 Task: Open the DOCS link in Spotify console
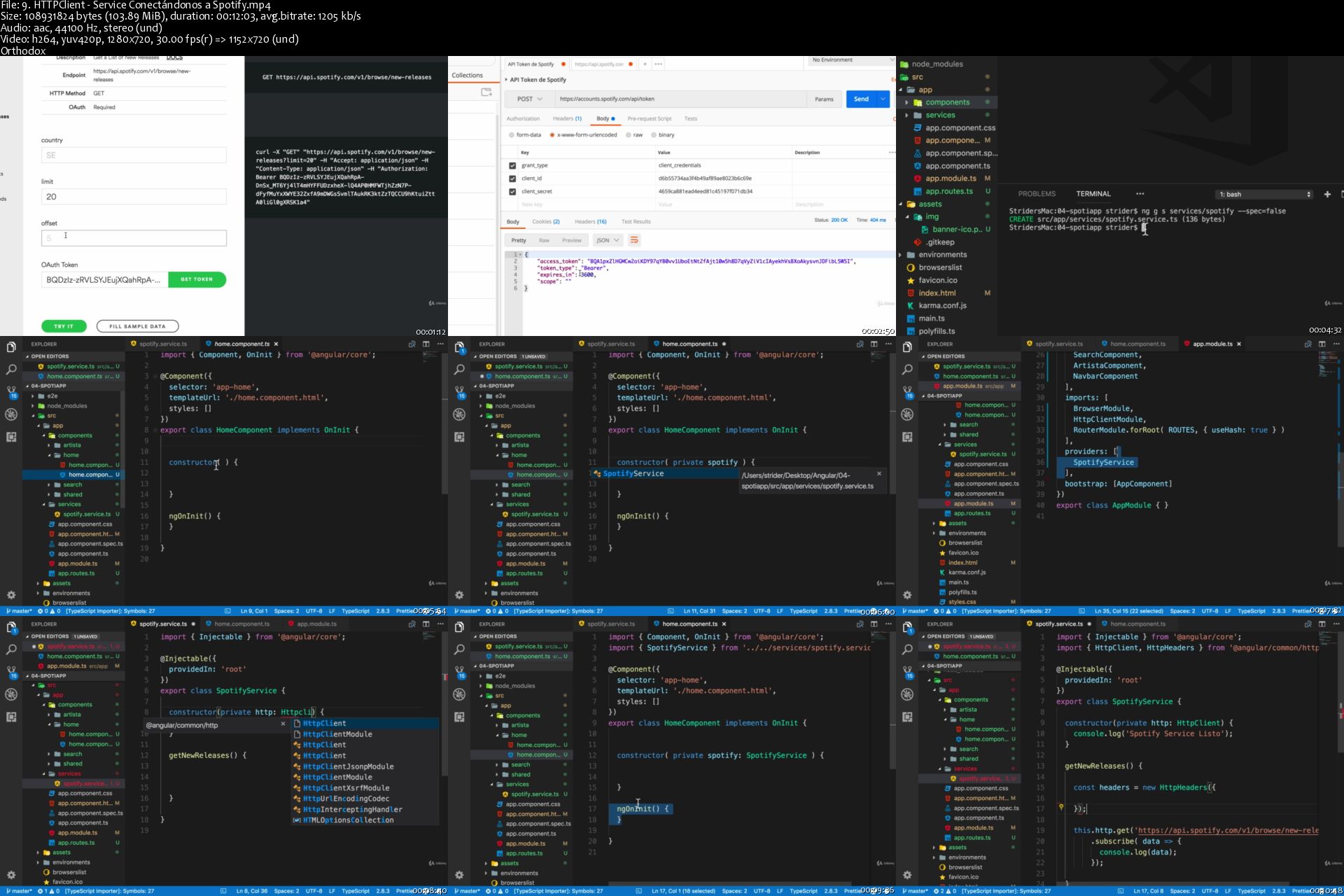[174, 58]
